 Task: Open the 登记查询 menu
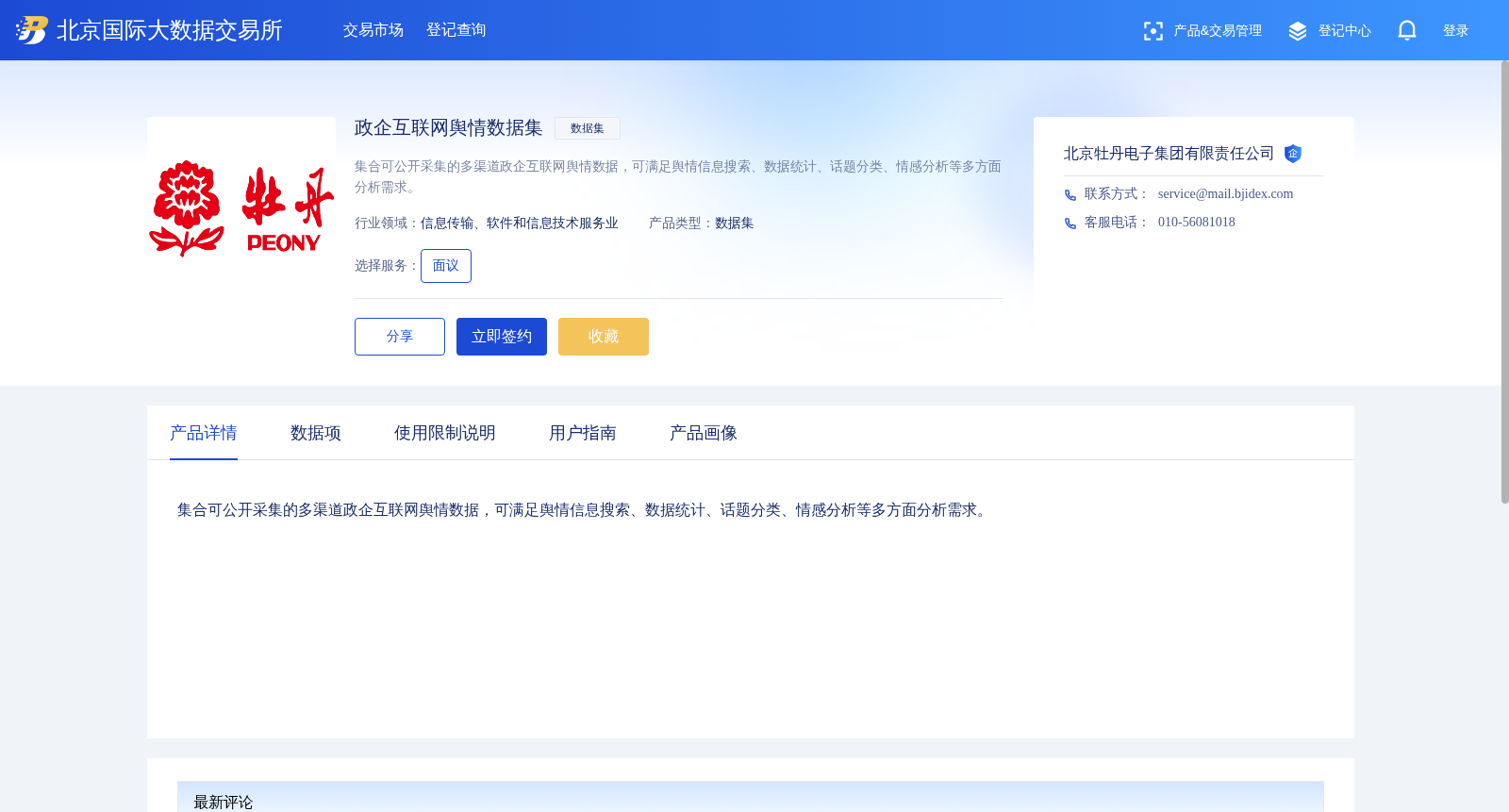coord(456,30)
